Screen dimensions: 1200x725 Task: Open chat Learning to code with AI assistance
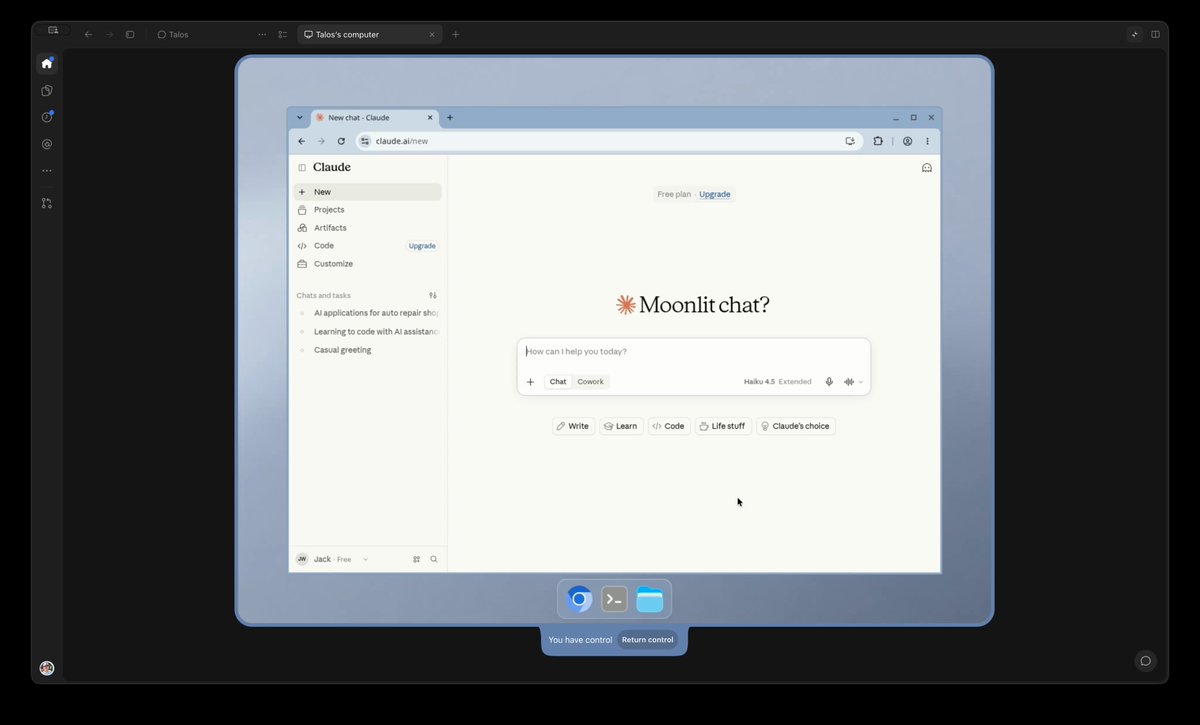(x=367, y=332)
